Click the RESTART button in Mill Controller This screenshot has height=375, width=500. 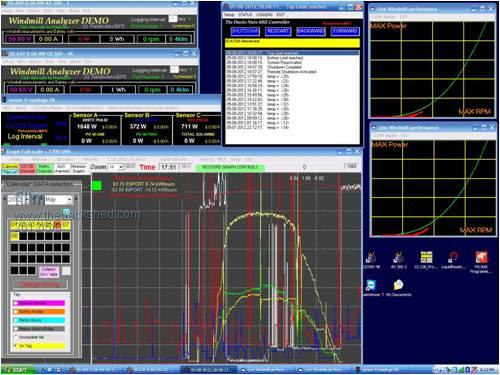click(278, 31)
